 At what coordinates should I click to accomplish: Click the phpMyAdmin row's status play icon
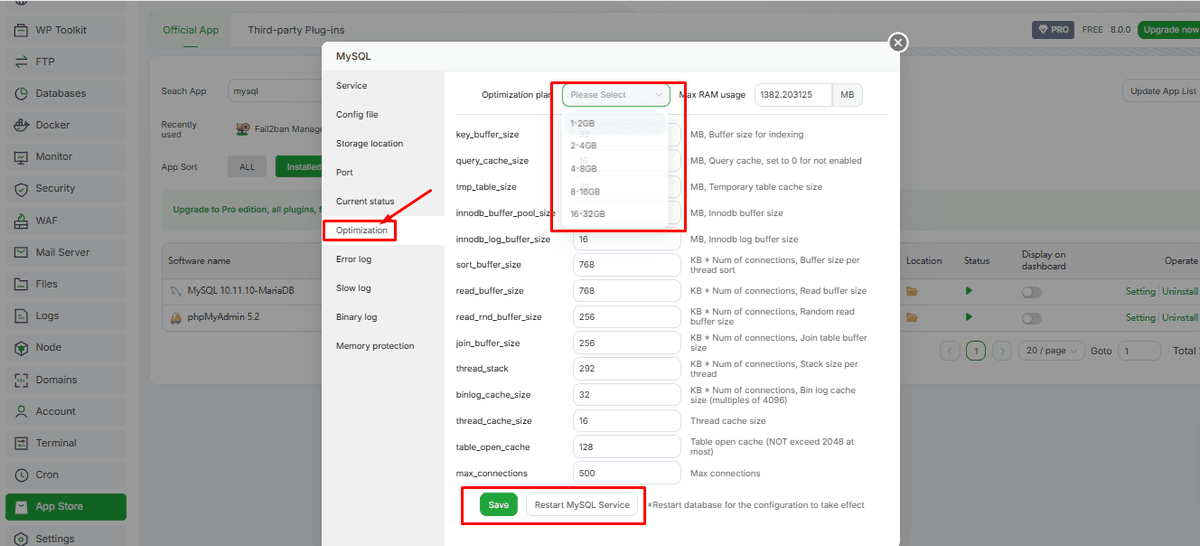(968, 317)
